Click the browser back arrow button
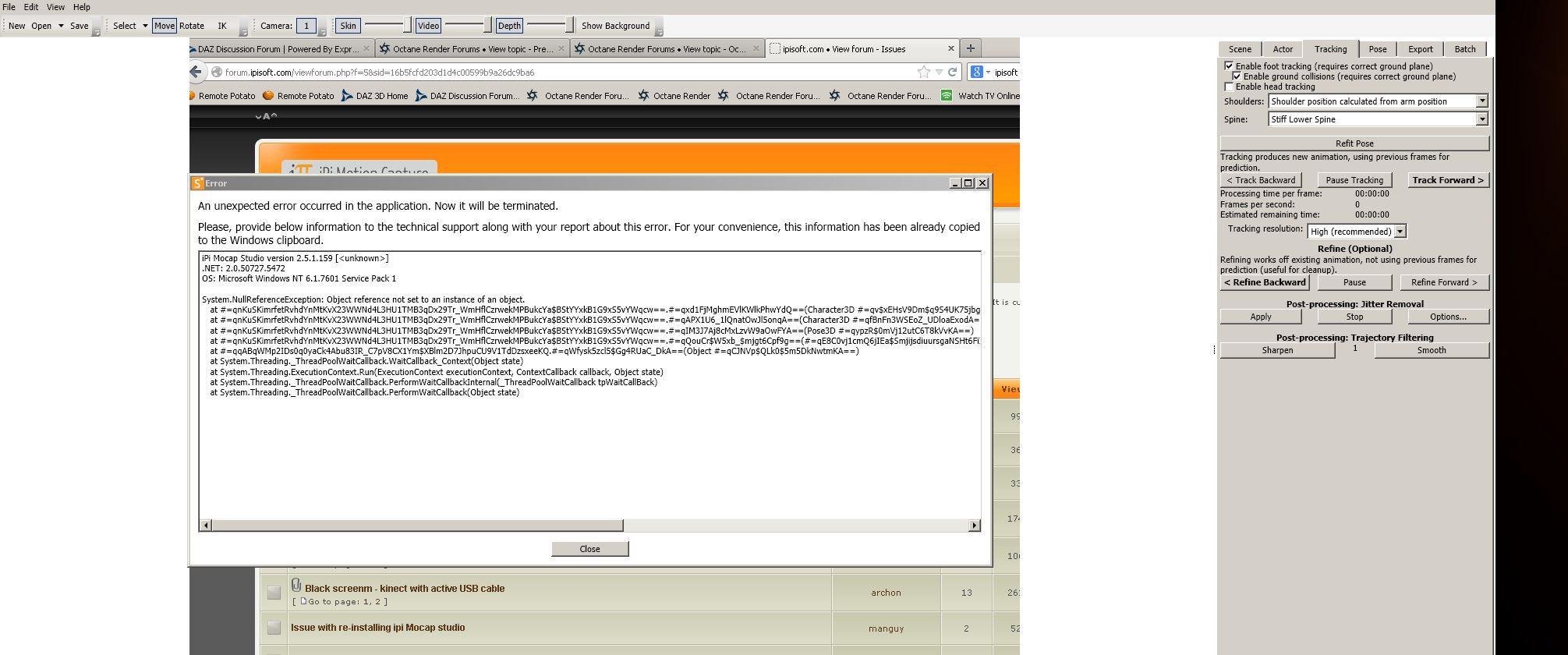Screen dimensions: 1568x655 195,72
